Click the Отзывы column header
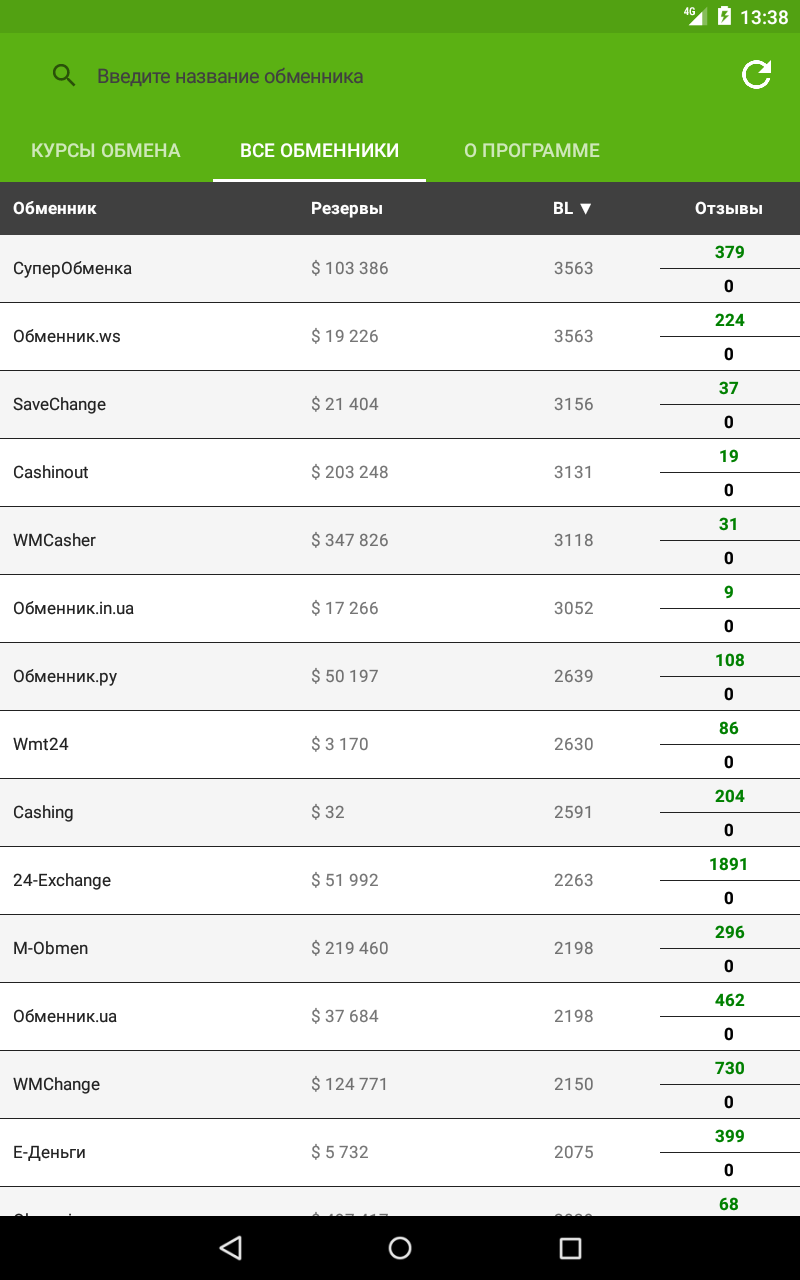Screen dimensions: 800x1280 (x=729, y=208)
